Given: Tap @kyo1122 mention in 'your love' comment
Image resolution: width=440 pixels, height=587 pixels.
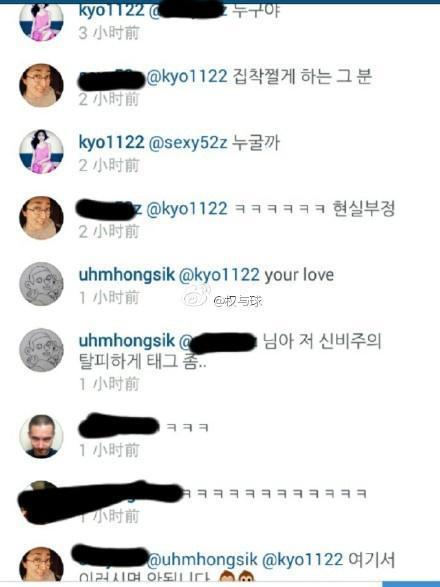Looking at the screenshot, I should coord(219,275).
